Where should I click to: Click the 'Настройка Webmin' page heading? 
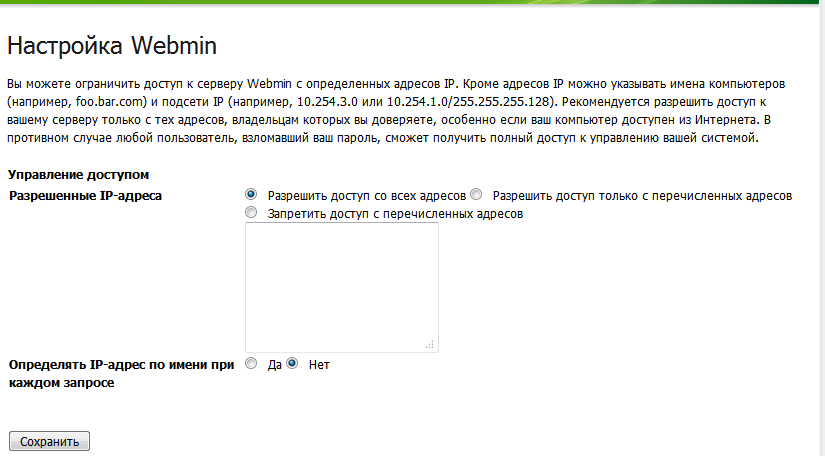pos(112,46)
